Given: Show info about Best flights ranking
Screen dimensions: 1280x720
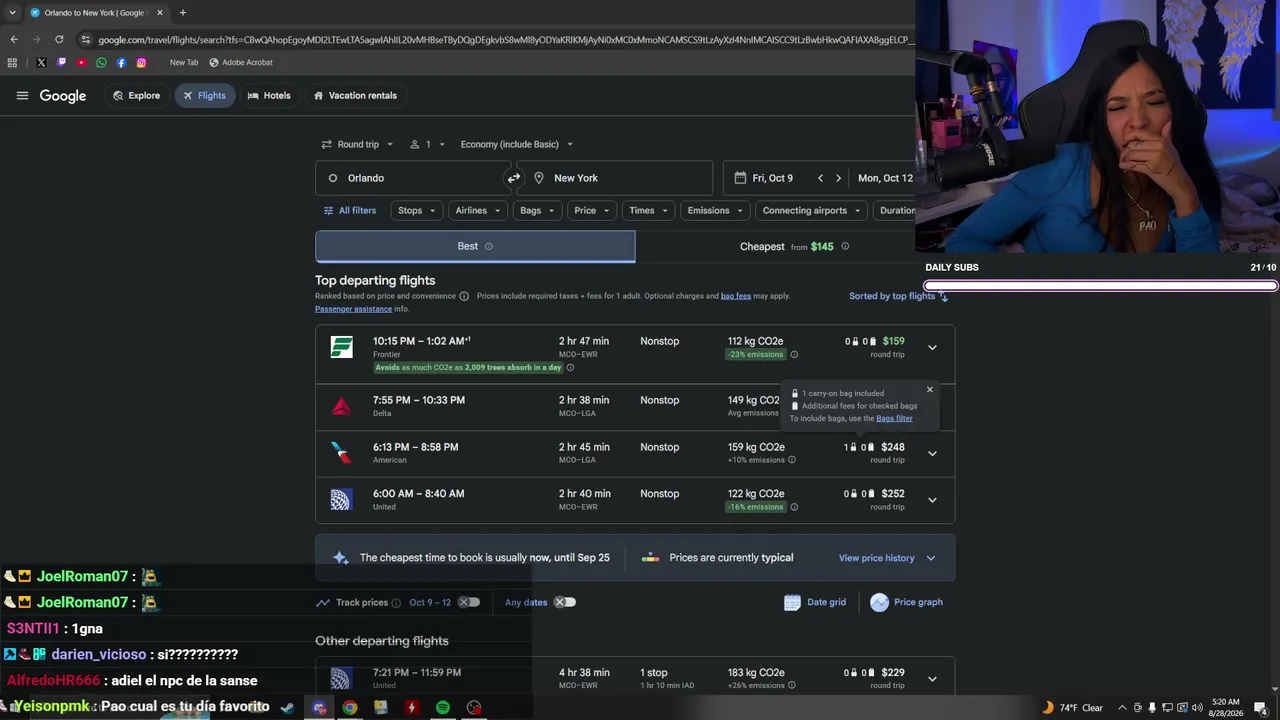Looking at the screenshot, I should 489,246.
